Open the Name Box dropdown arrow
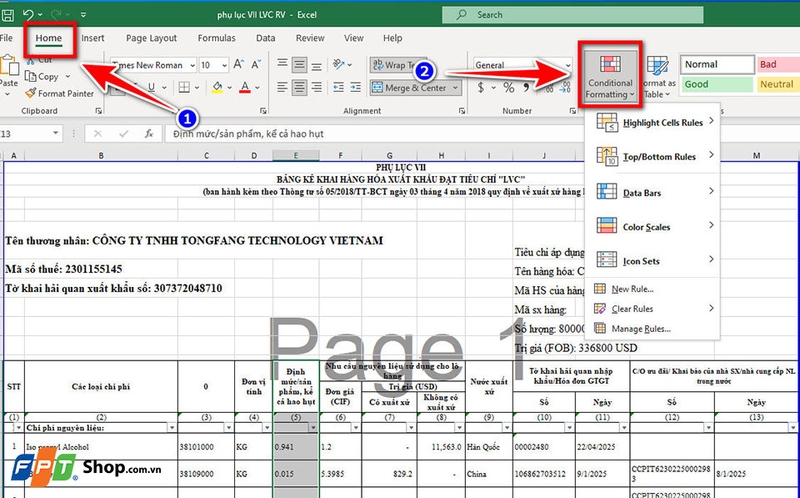Screen dimensions: 800x498 (55, 134)
